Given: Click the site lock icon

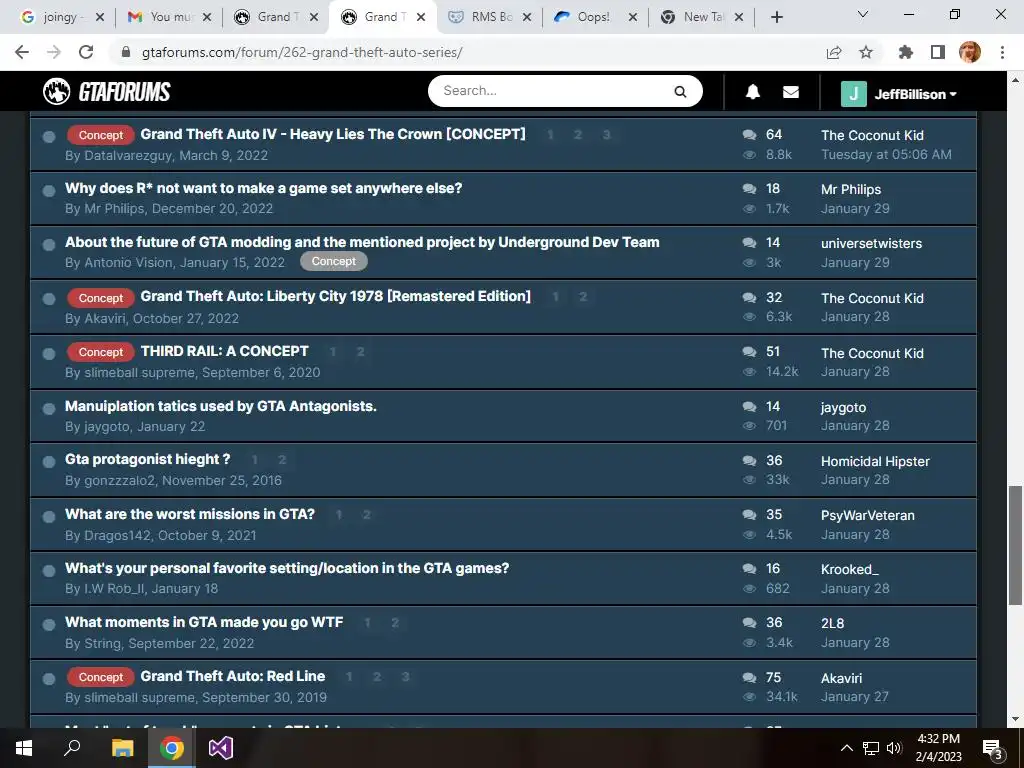Looking at the screenshot, I should pyautogui.click(x=127, y=52).
